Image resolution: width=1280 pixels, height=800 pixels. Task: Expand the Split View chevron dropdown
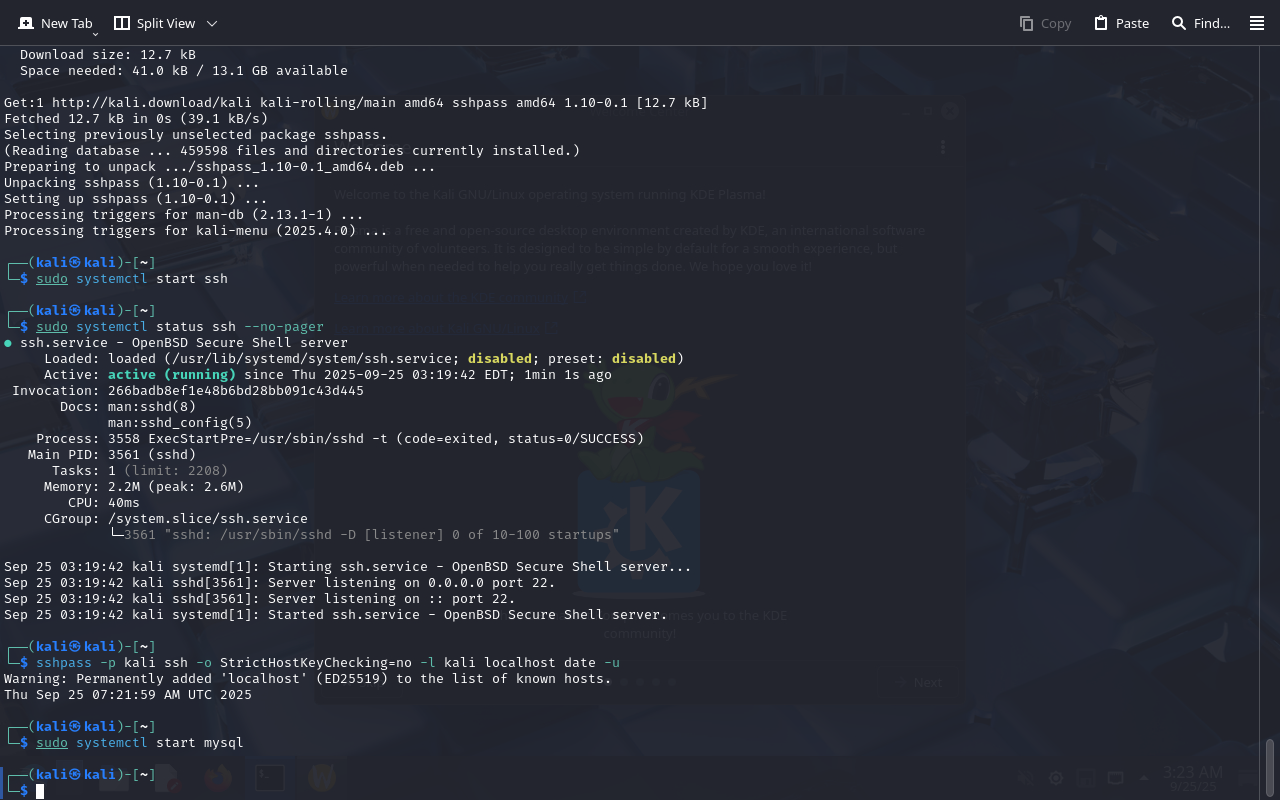tap(212, 23)
